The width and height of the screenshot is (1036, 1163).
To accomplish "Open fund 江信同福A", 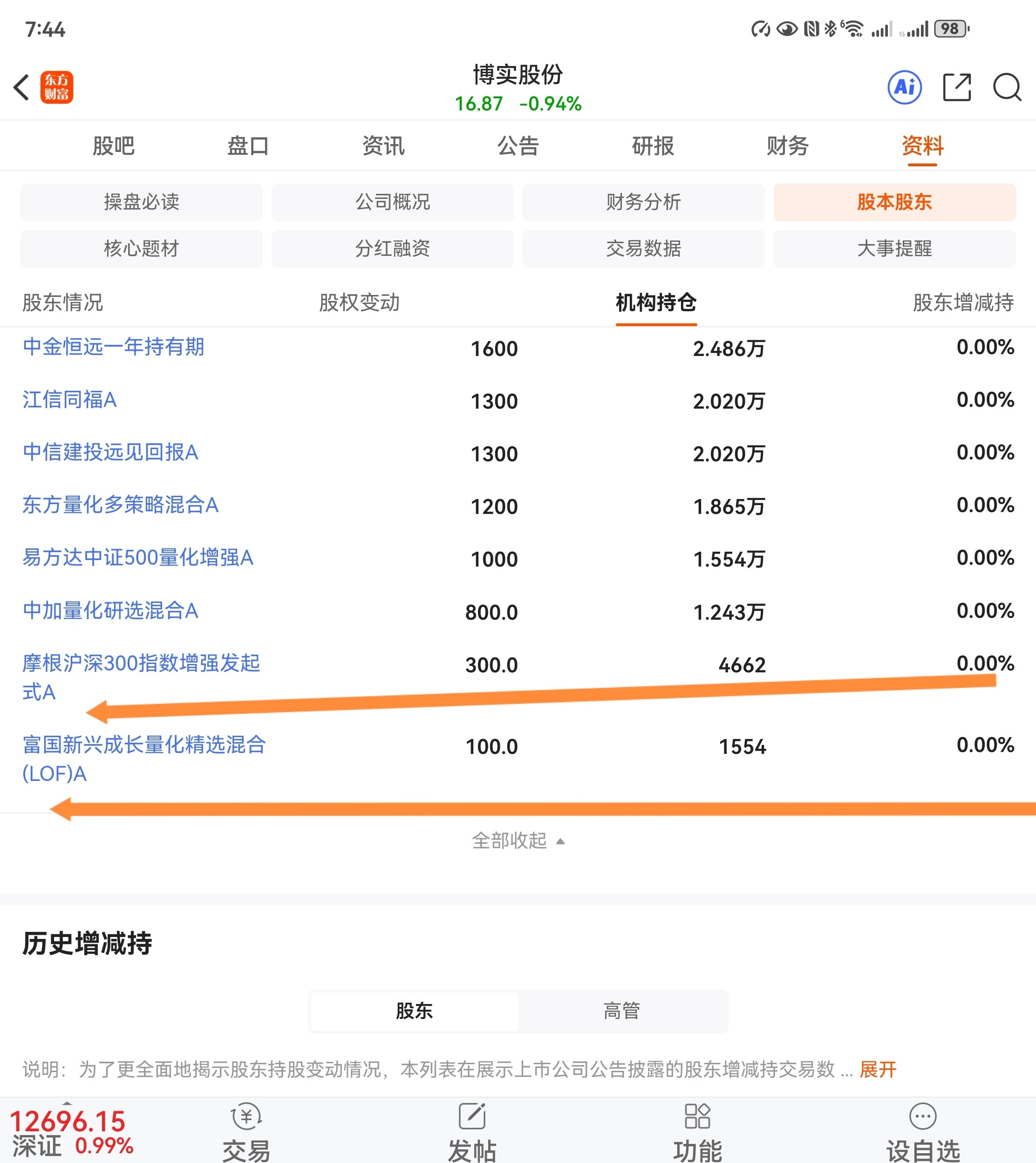I will point(69,400).
